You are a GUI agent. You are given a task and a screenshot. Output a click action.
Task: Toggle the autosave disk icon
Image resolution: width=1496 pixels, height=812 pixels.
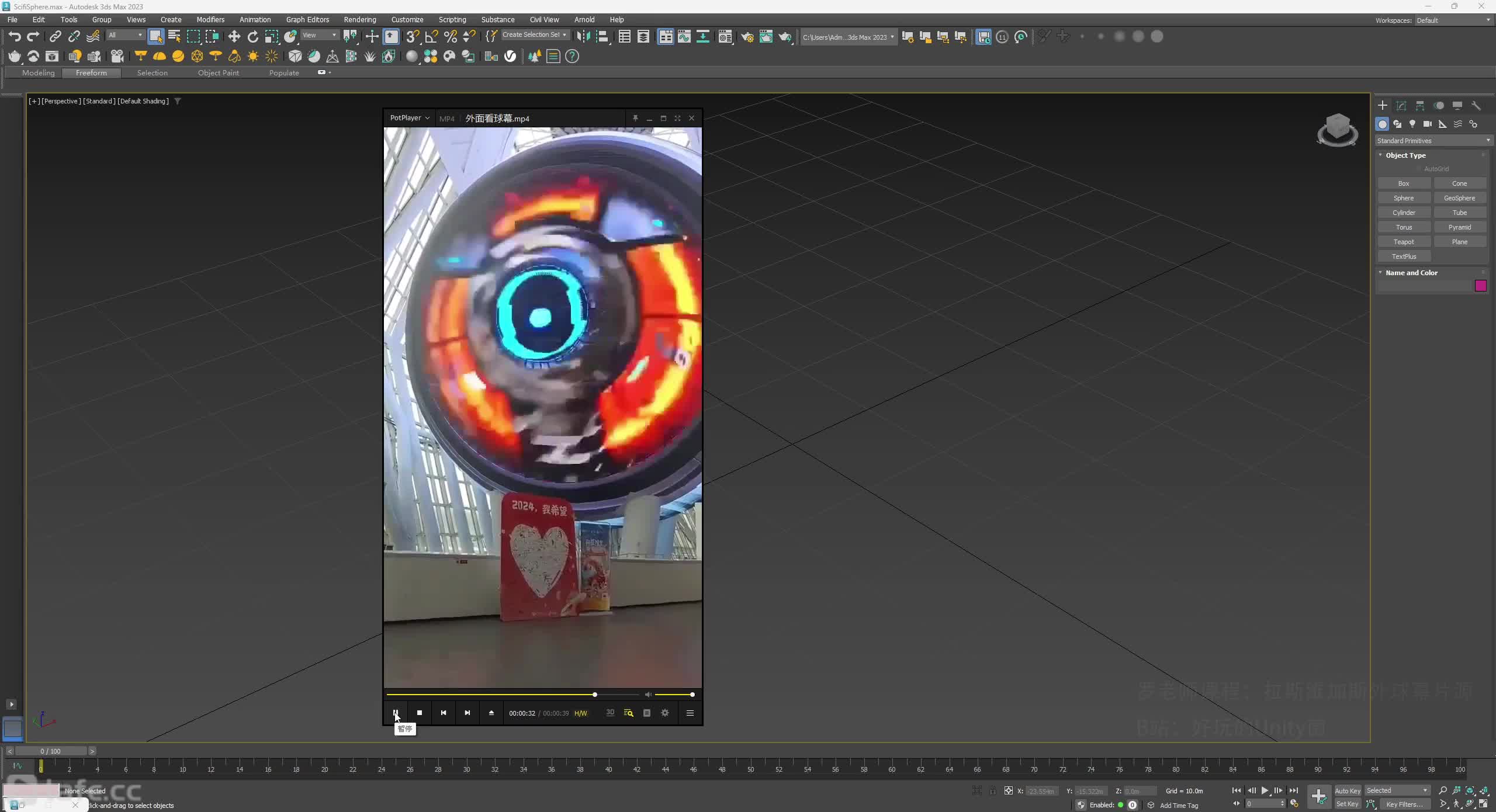click(984, 37)
